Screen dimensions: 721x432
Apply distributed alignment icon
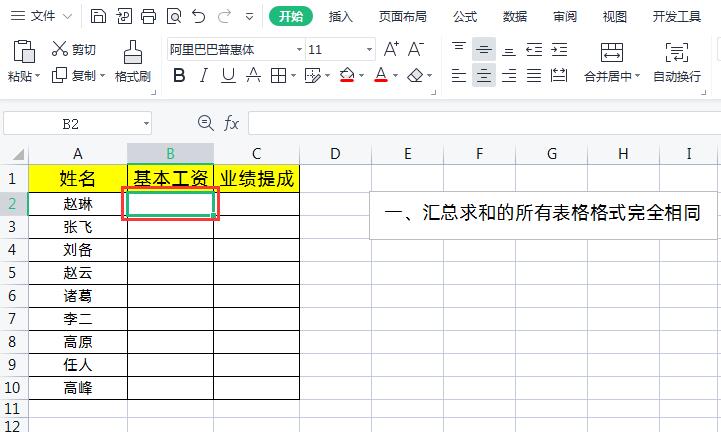[x=559, y=75]
